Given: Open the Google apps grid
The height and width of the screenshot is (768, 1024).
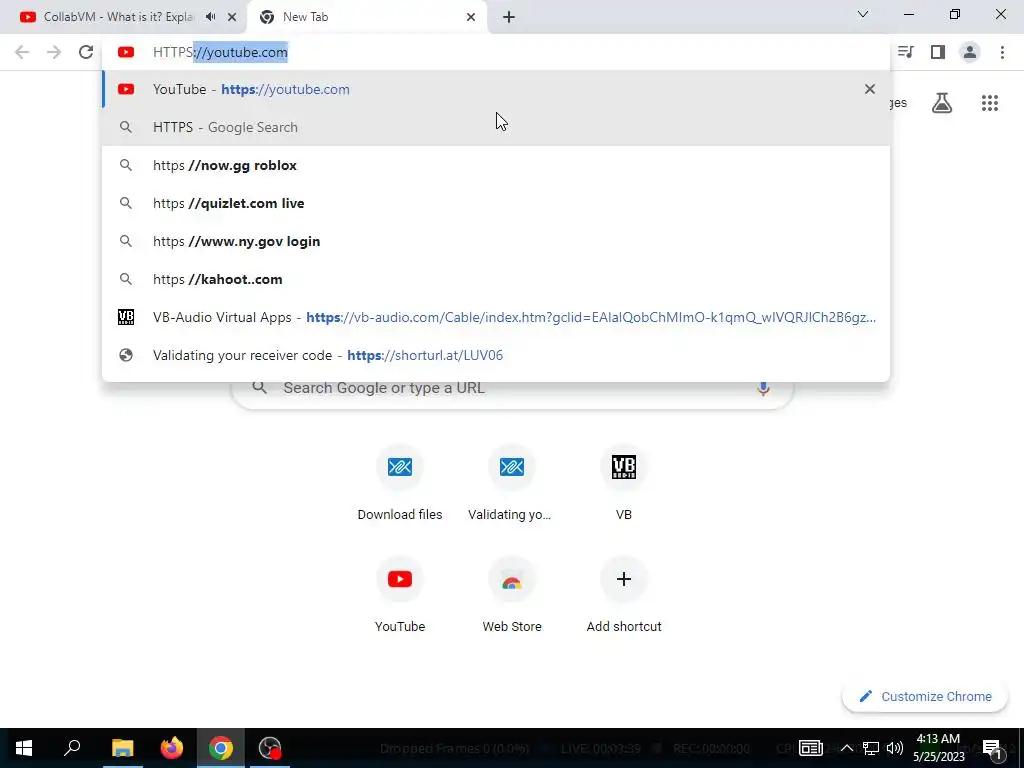Looking at the screenshot, I should click(990, 103).
